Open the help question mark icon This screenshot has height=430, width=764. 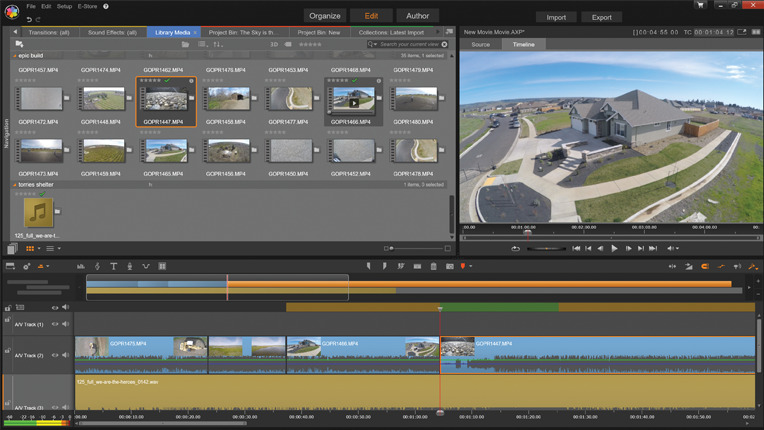(106, 6)
